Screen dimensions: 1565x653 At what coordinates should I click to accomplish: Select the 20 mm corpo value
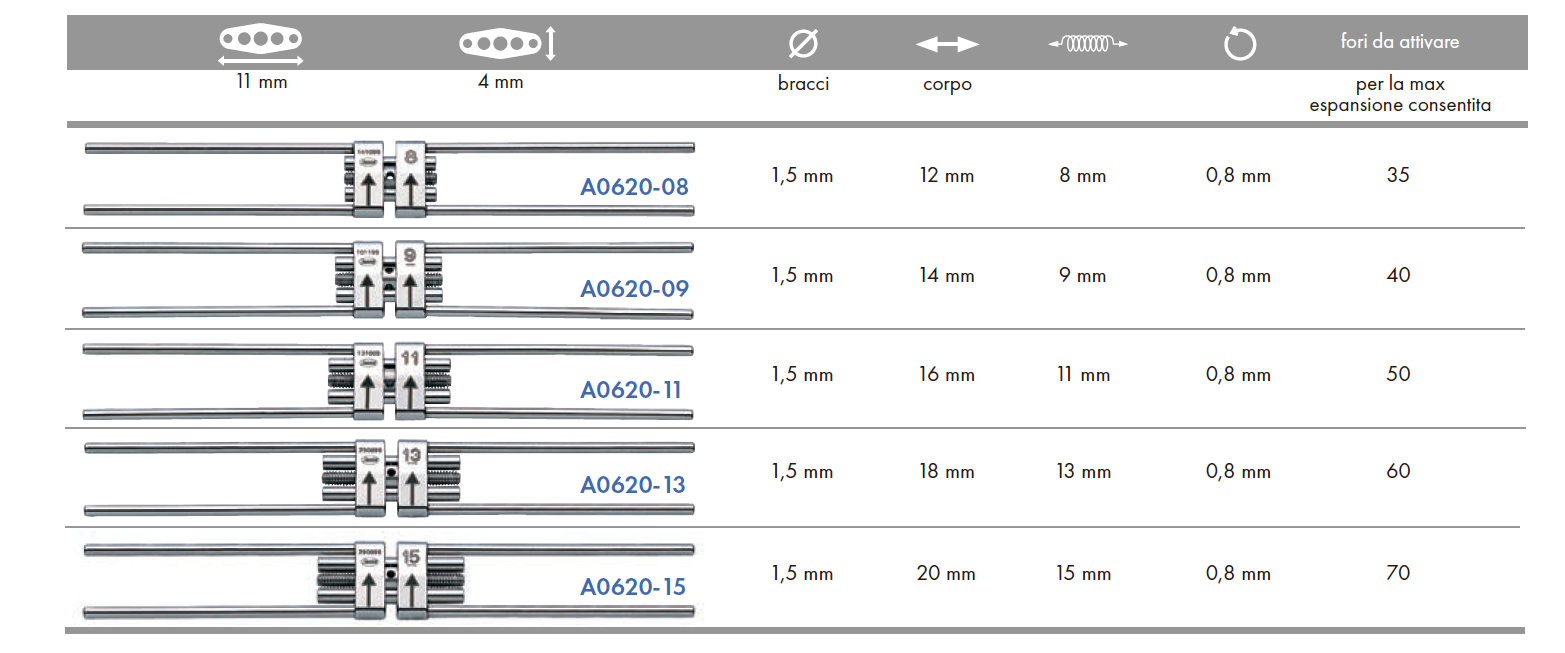click(946, 574)
